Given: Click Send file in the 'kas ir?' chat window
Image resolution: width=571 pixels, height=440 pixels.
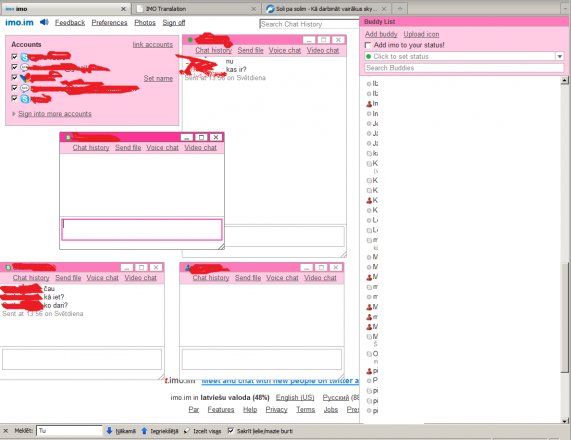Looking at the screenshot, I should click(x=250, y=50).
